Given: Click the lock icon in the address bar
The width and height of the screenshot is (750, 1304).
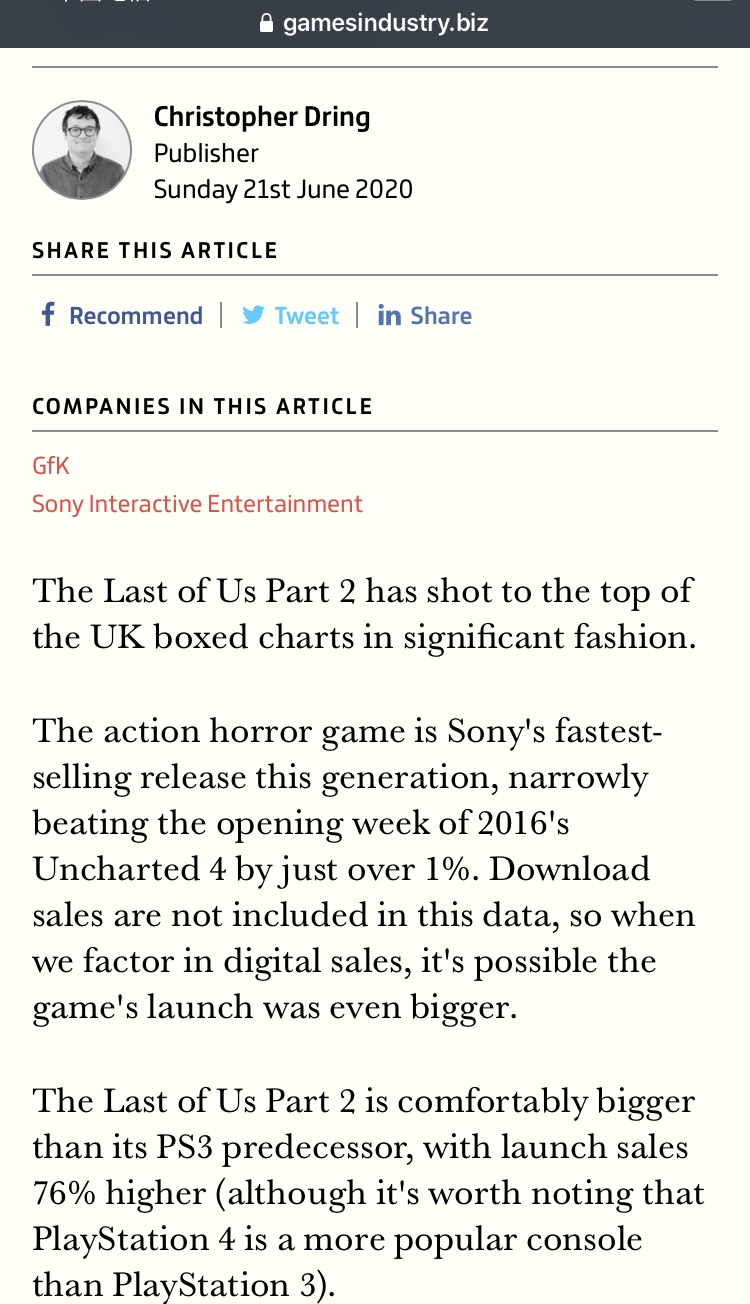Looking at the screenshot, I should click(x=266, y=22).
